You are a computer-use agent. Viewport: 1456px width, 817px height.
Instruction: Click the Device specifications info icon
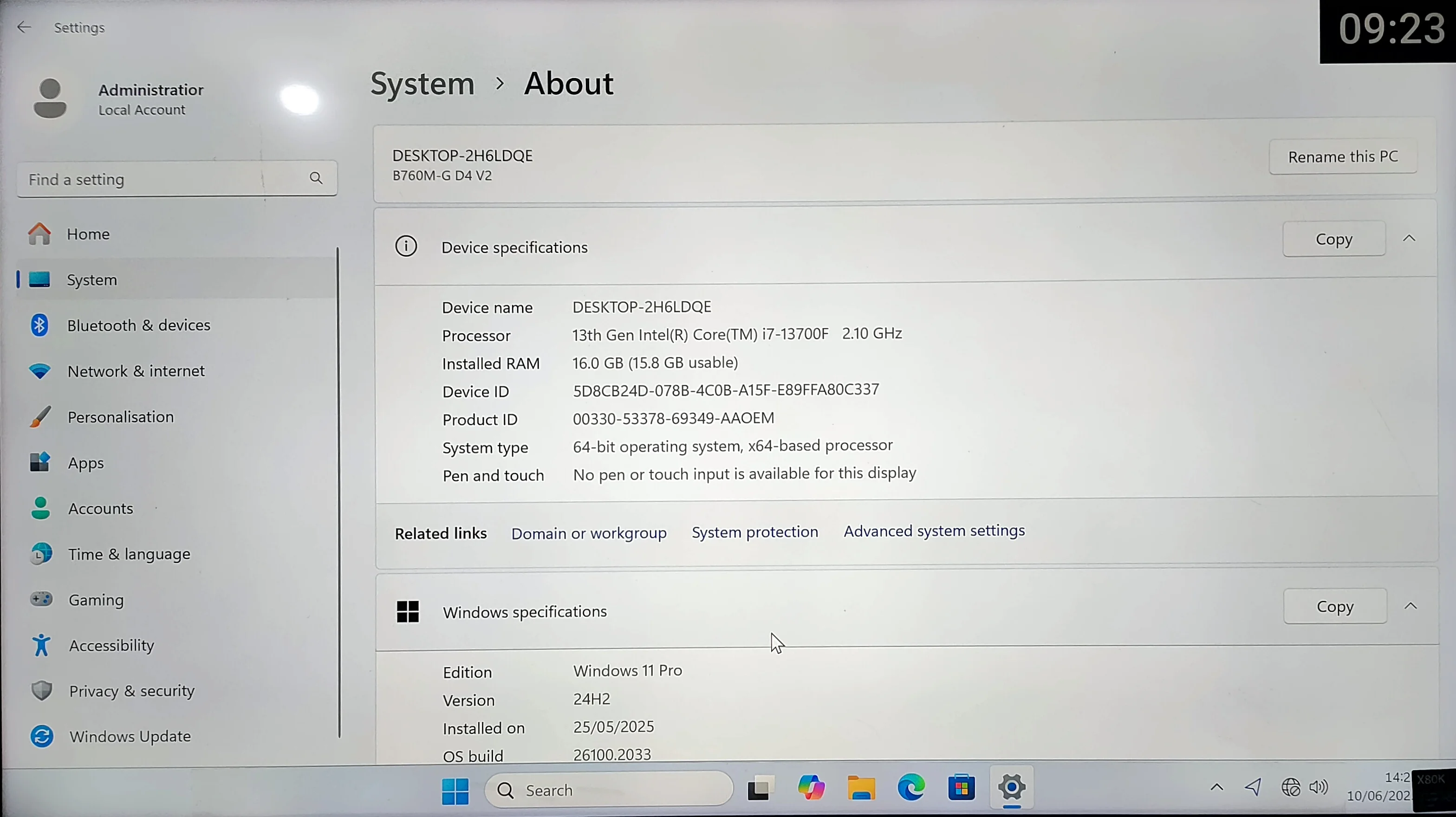pyautogui.click(x=406, y=246)
